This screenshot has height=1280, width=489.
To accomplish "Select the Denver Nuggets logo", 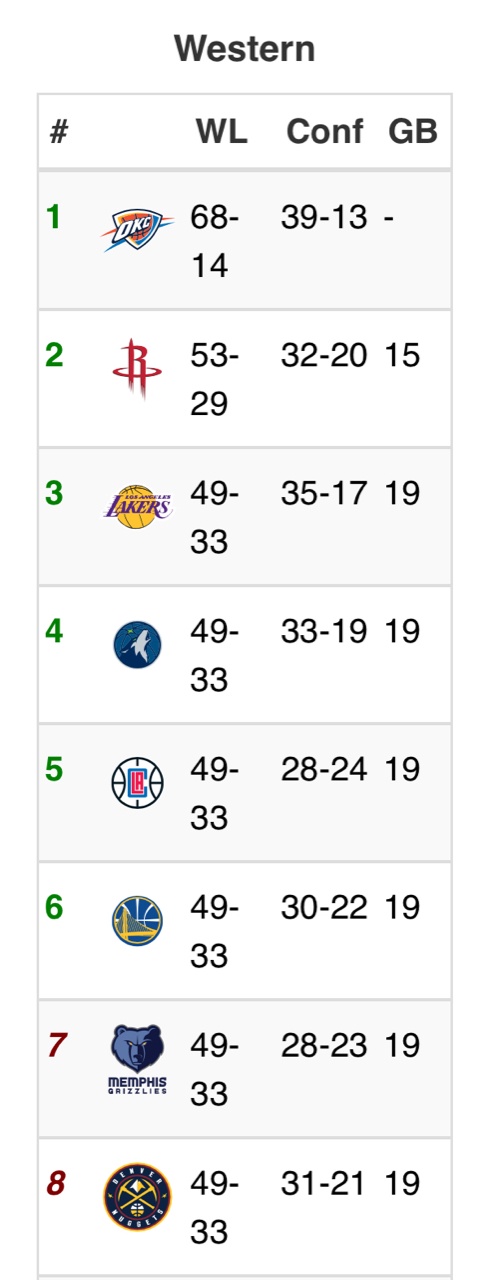I will coord(137,1197).
